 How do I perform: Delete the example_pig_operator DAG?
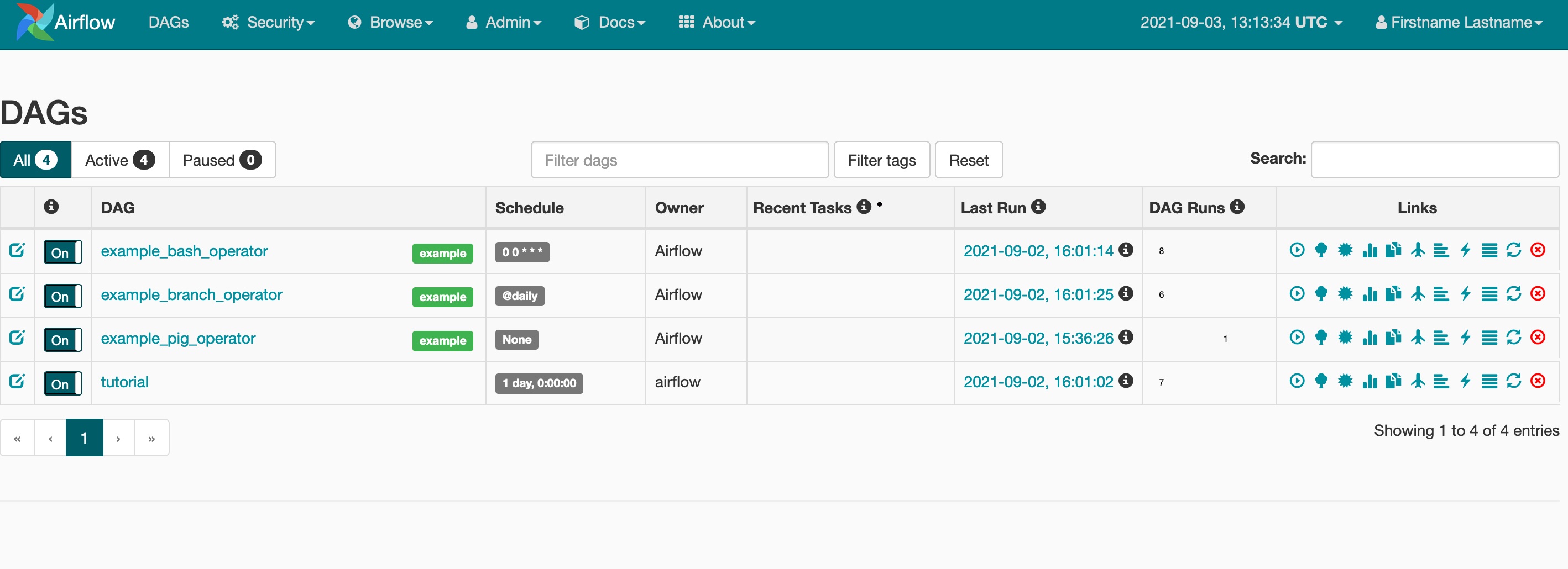[x=1538, y=338]
